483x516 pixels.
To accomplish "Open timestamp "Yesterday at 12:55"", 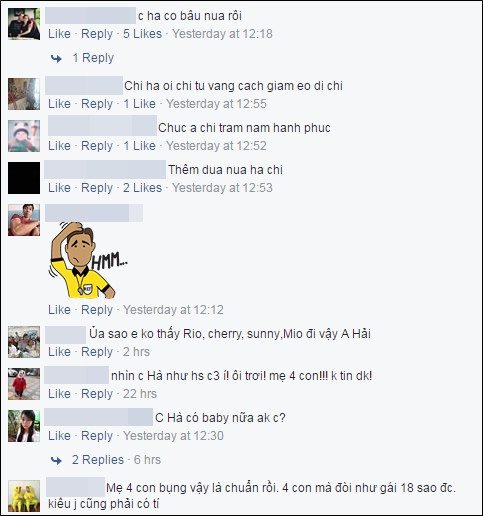I will tap(216, 104).
